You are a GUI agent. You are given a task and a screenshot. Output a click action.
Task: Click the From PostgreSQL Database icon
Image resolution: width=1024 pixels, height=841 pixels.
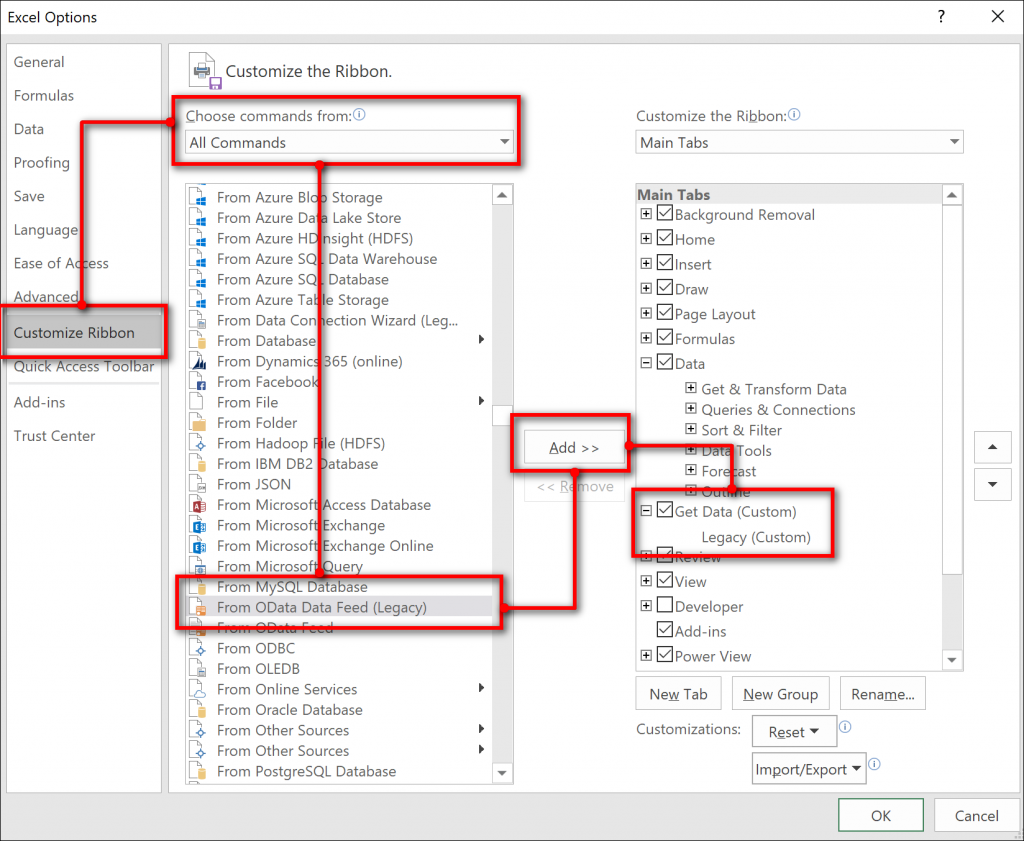point(198,771)
